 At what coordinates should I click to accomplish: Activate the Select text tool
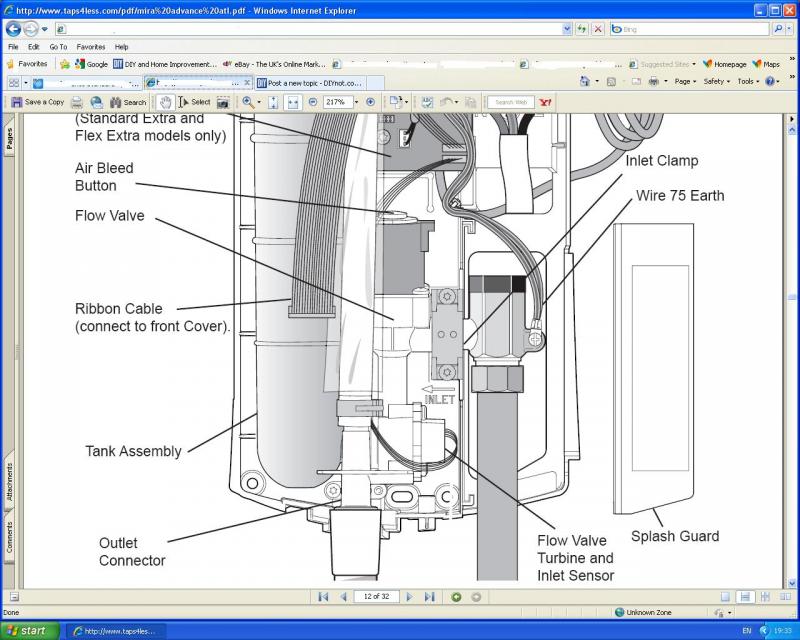pos(195,102)
